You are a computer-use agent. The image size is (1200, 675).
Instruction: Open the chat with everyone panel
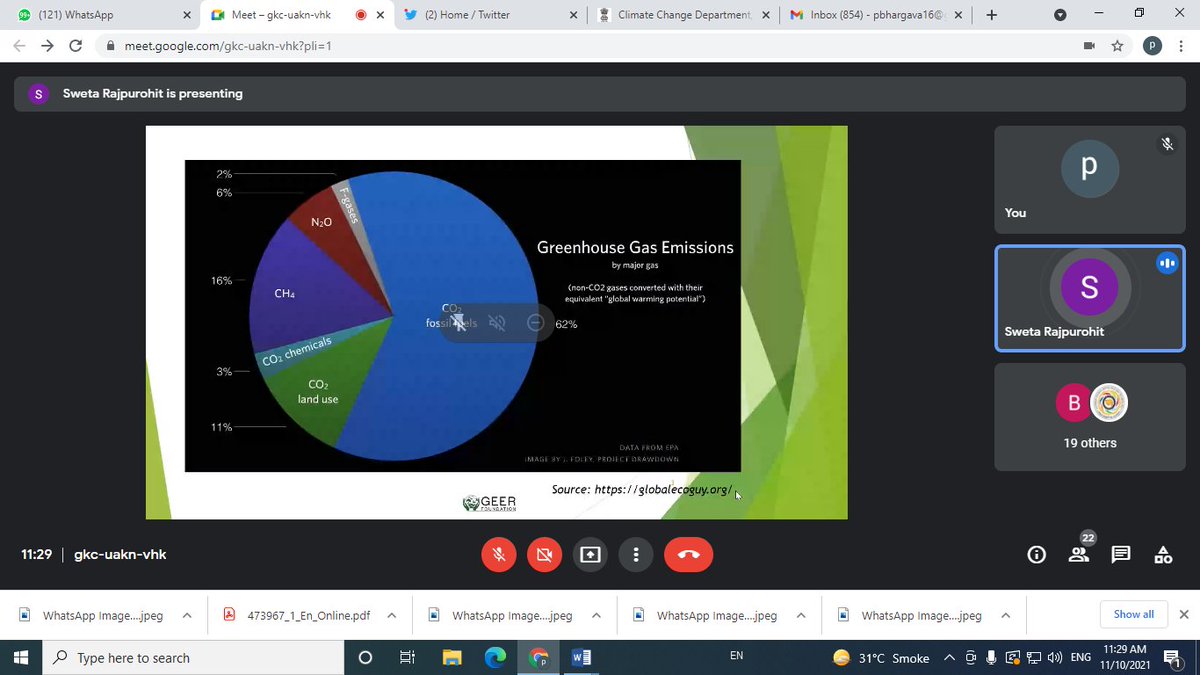pyautogui.click(x=1121, y=554)
